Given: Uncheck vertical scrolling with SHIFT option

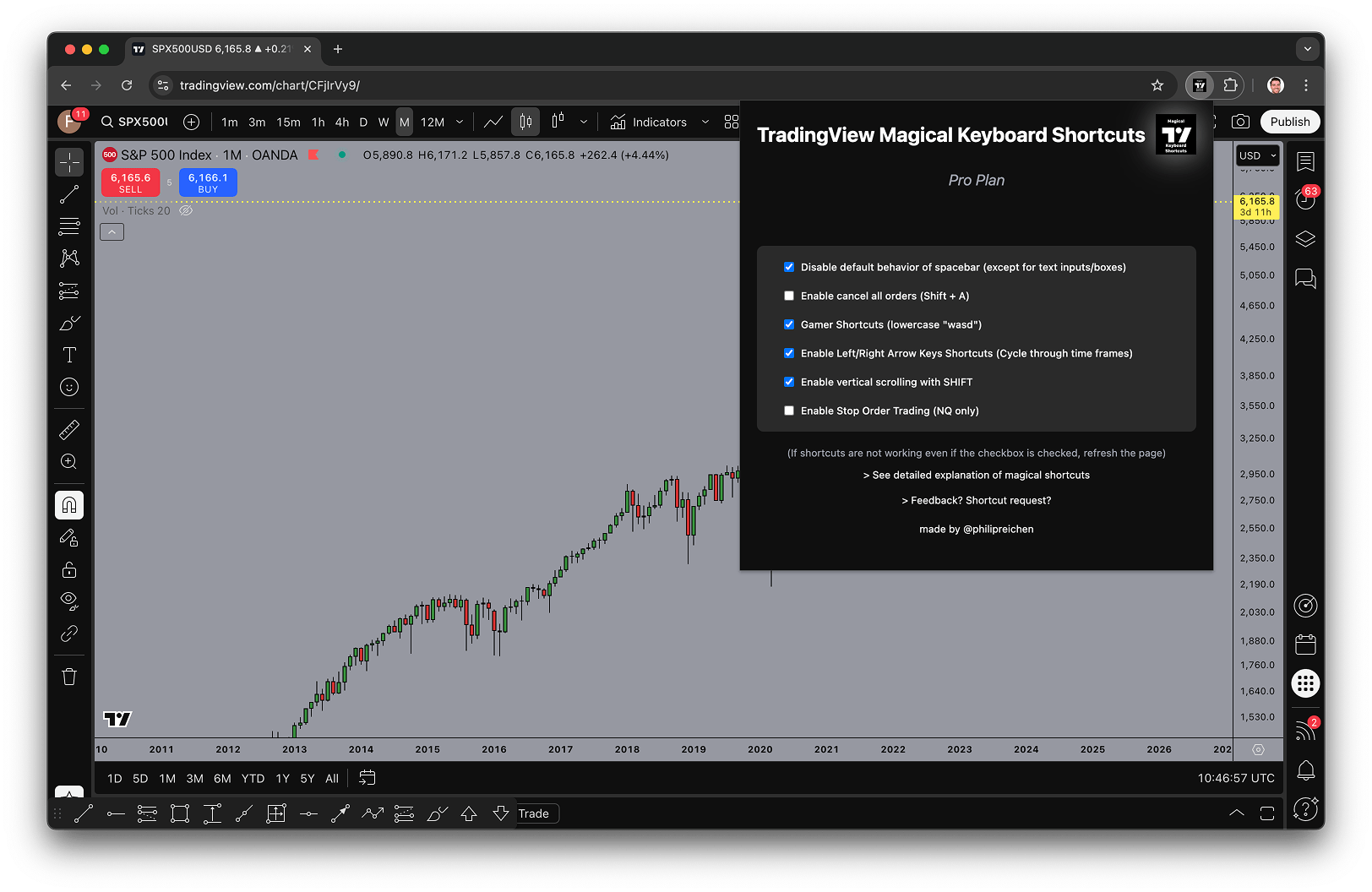Looking at the screenshot, I should pyautogui.click(x=789, y=382).
